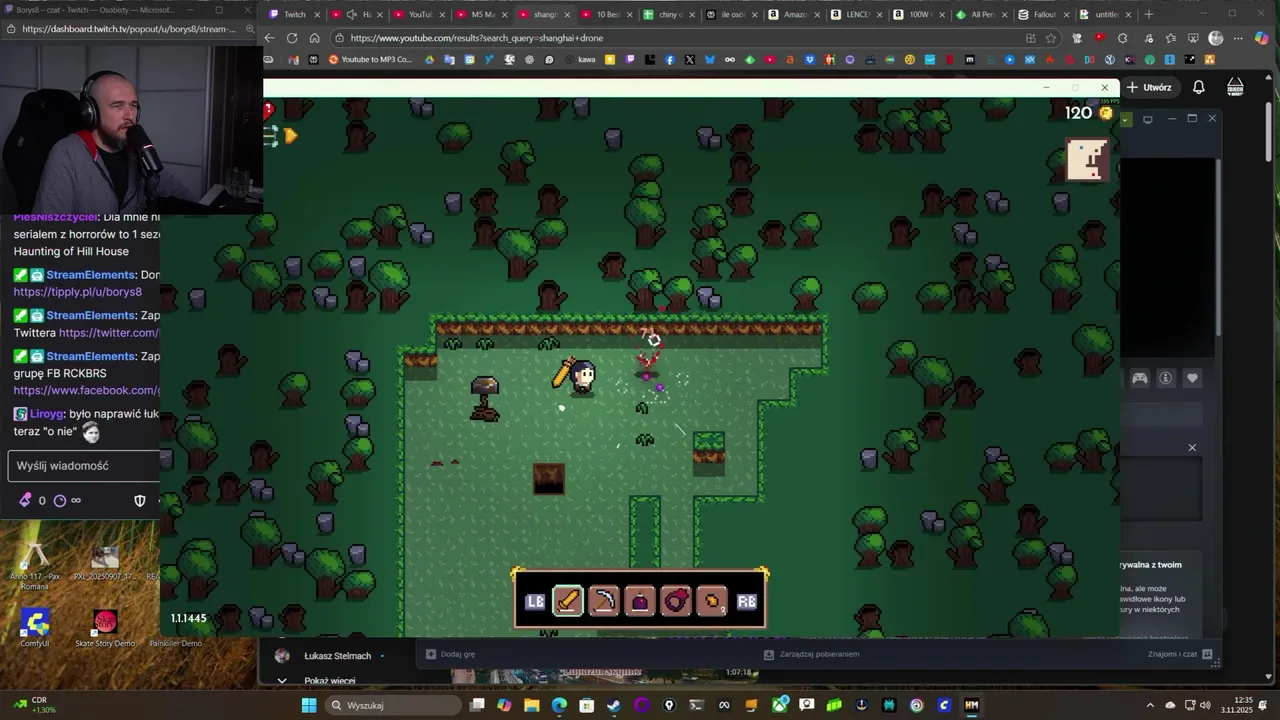Open the minimap tile in game corner
Image resolution: width=1280 pixels, height=720 pixels.
tap(1087, 160)
